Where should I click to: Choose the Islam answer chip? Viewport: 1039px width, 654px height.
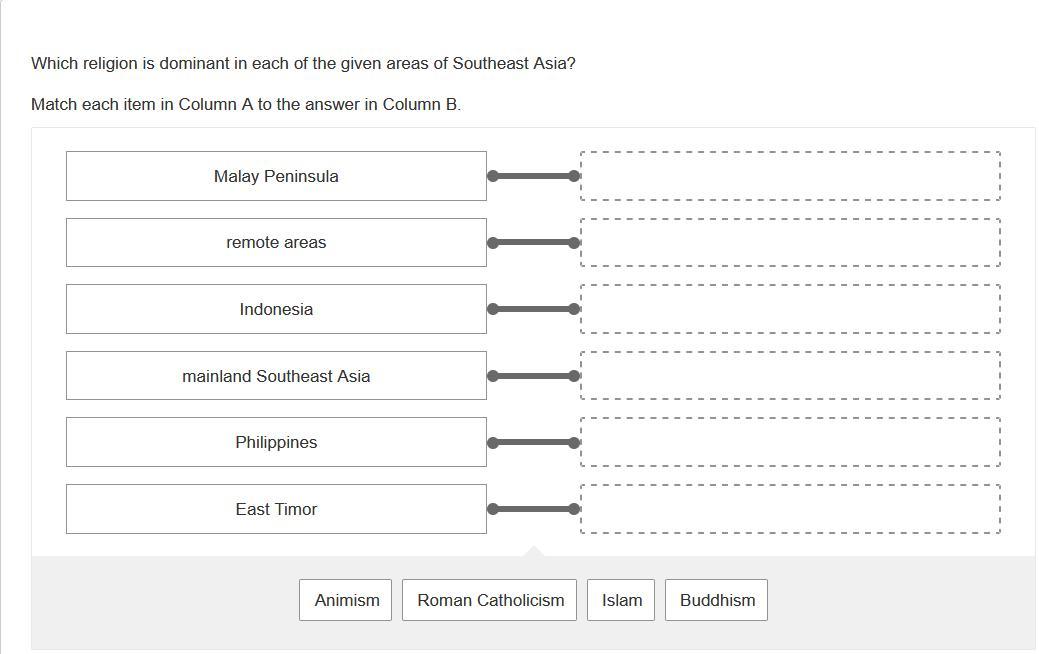pos(621,600)
